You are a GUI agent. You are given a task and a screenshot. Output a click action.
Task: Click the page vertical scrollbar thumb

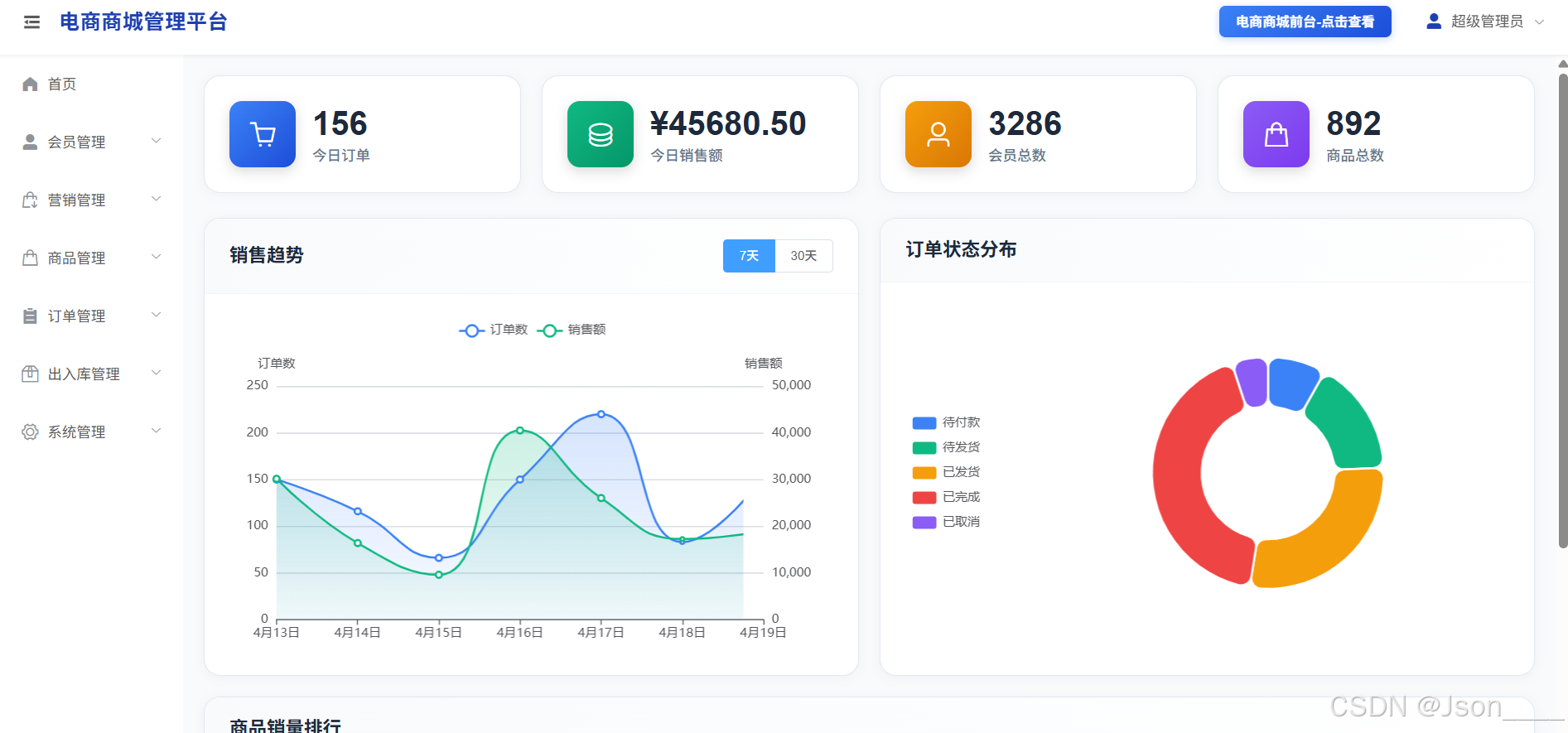[1563, 311]
